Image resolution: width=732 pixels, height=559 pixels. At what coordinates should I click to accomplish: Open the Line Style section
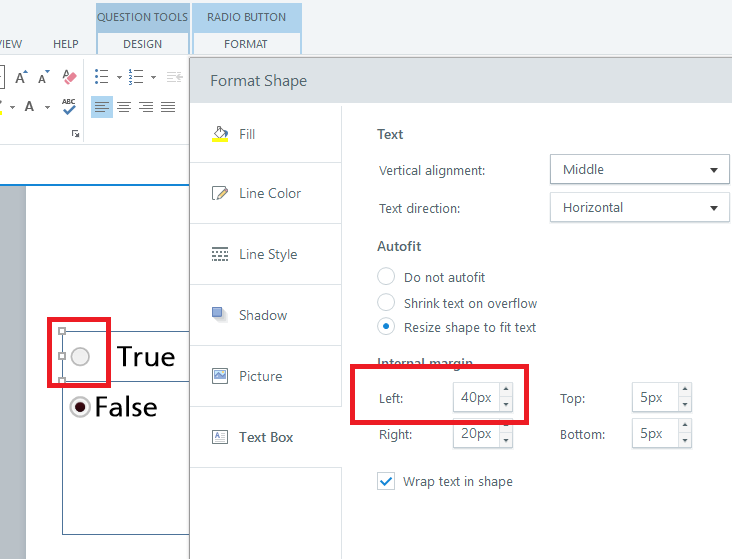[265, 254]
